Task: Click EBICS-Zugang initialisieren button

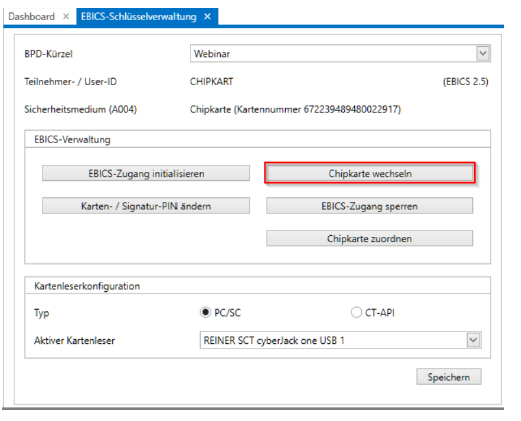Action: pos(146,173)
